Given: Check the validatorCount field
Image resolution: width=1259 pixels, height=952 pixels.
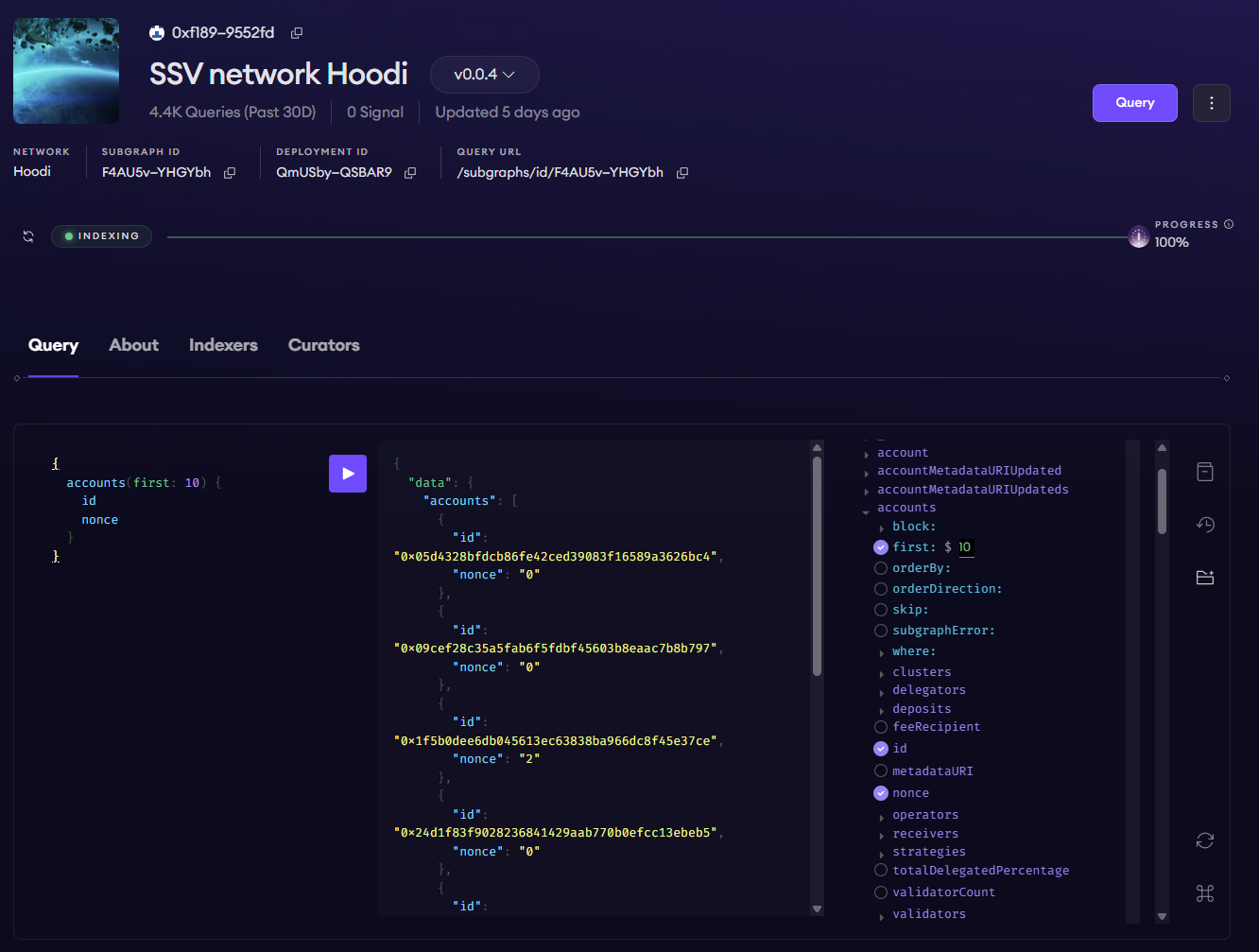Looking at the screenshot, I should pos(881,892).
